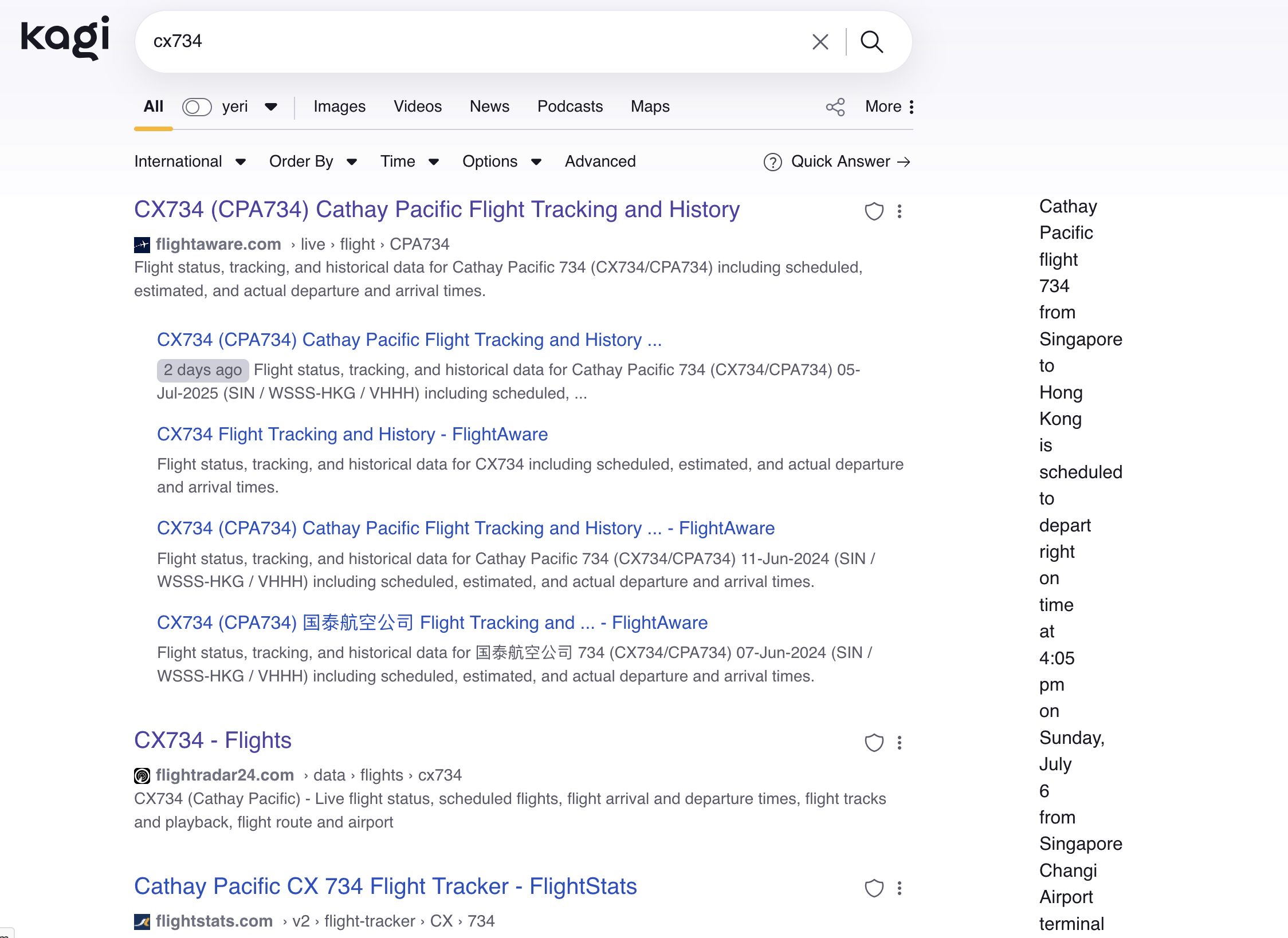Click the Quick Answer button
This screenshot has height=938, width=1288.
(837, 161)
